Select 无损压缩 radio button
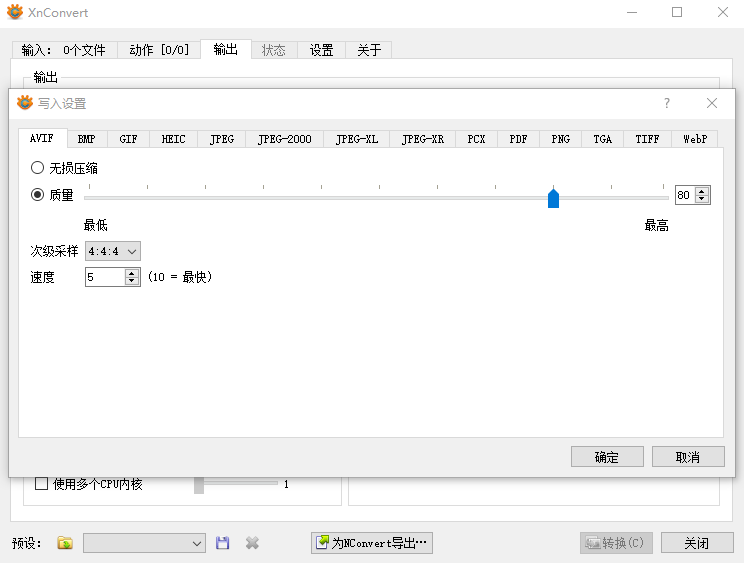This screenshot has width=744, height=563. point(37,168)
